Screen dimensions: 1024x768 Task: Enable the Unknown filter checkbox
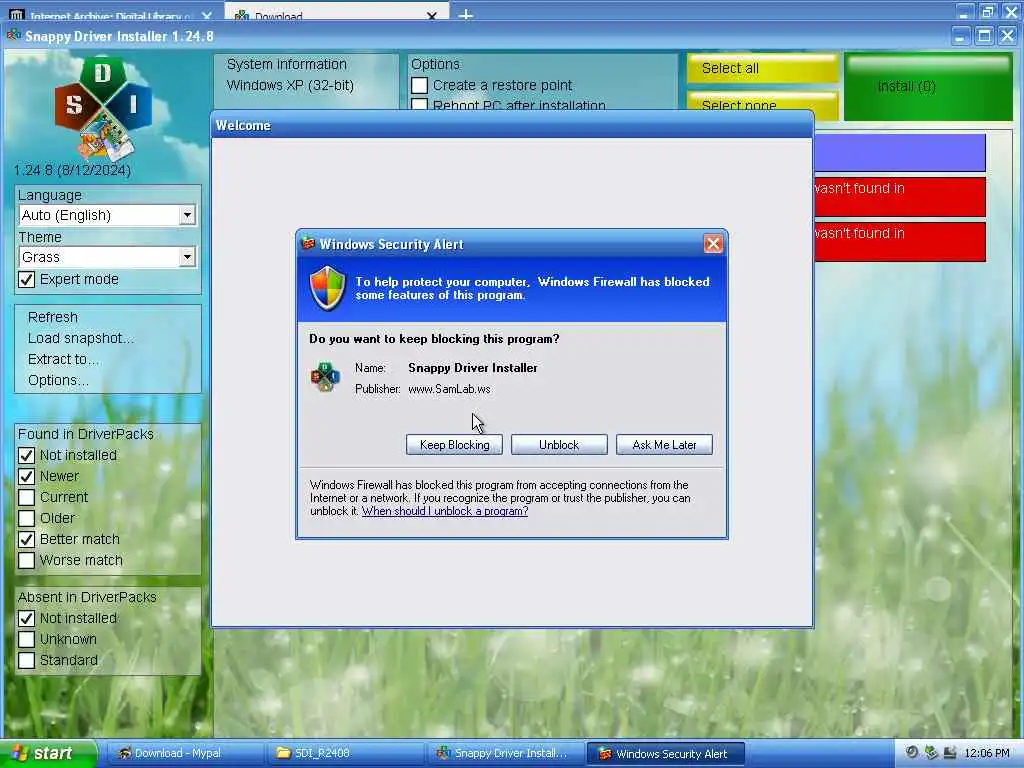click(27, 639)
